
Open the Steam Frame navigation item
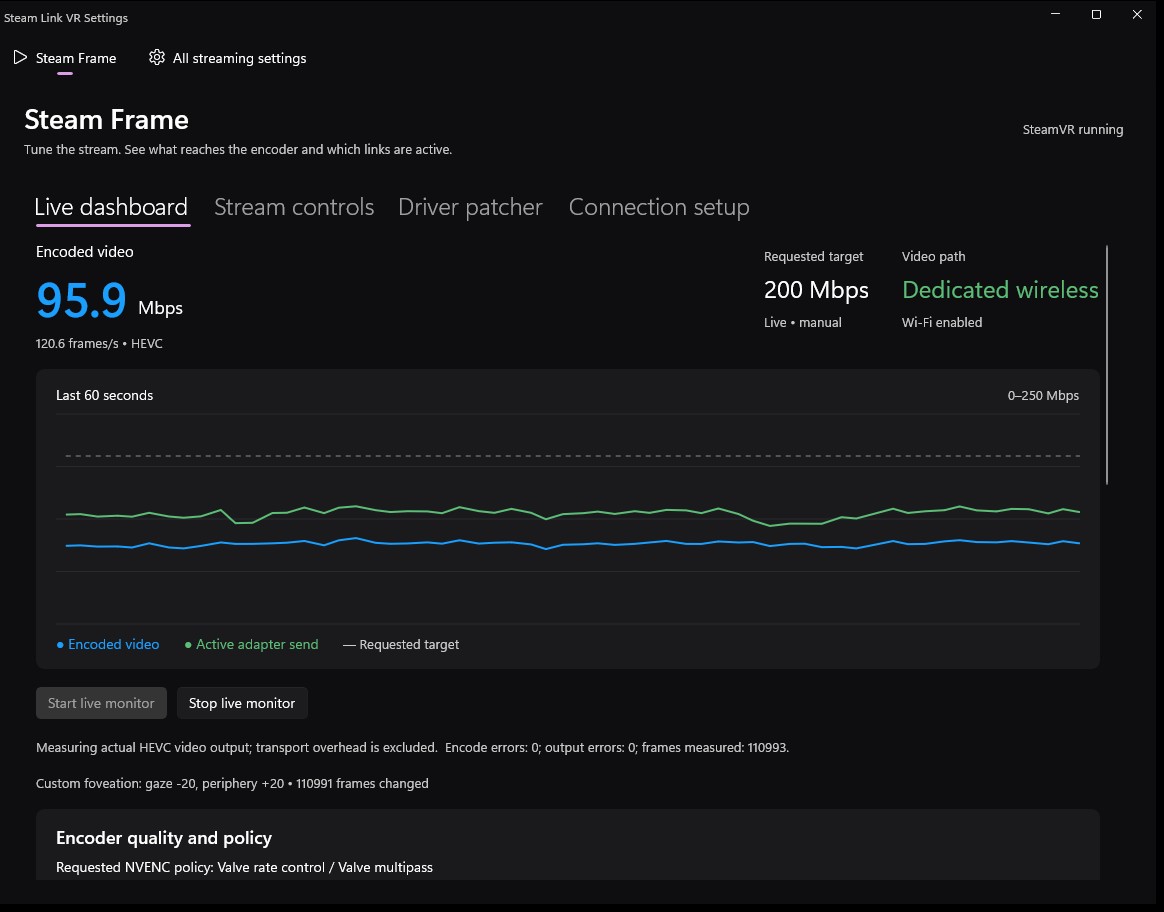tap(65, 58)
